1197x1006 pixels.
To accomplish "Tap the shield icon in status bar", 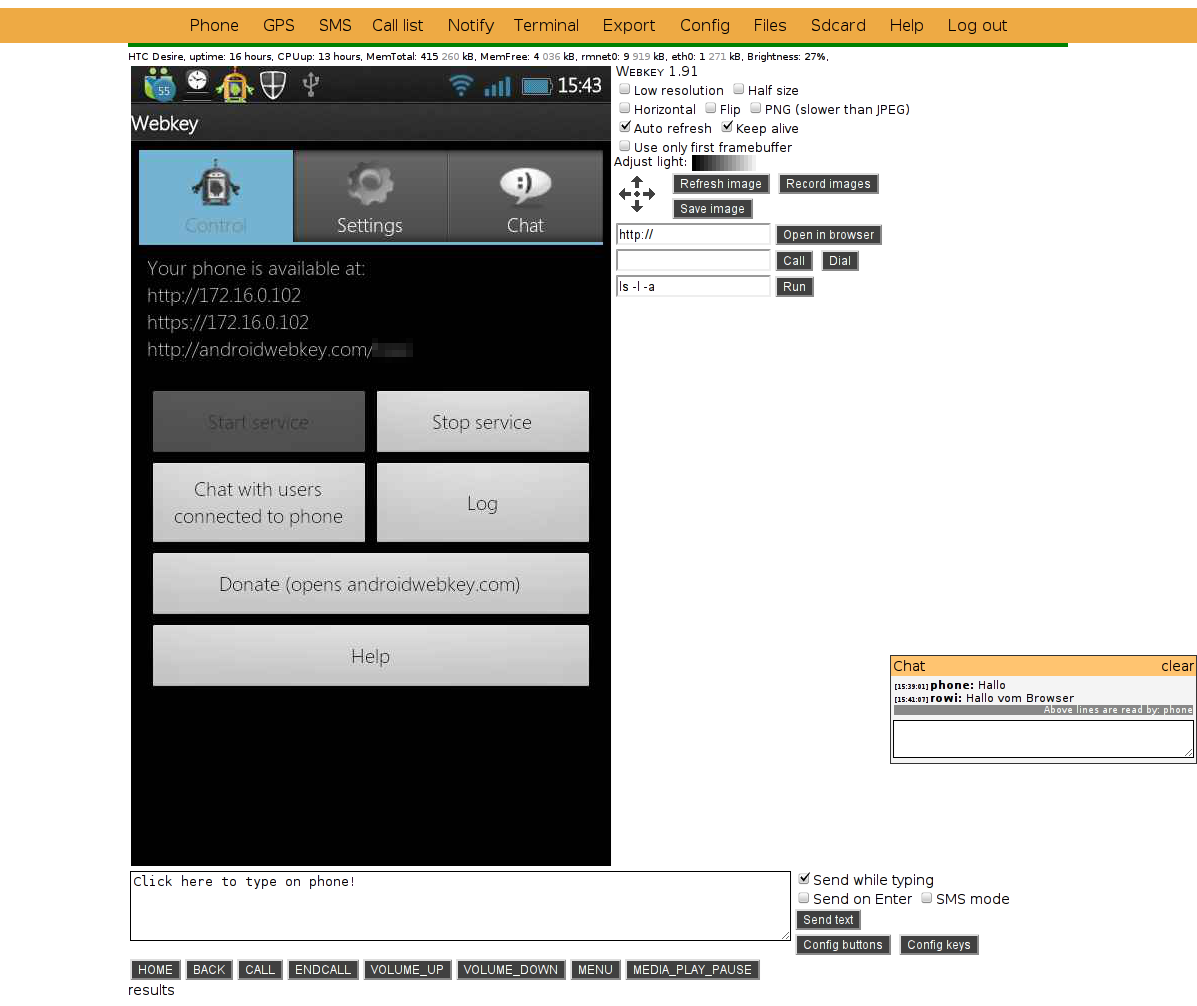I will click(x=273, y=86).
